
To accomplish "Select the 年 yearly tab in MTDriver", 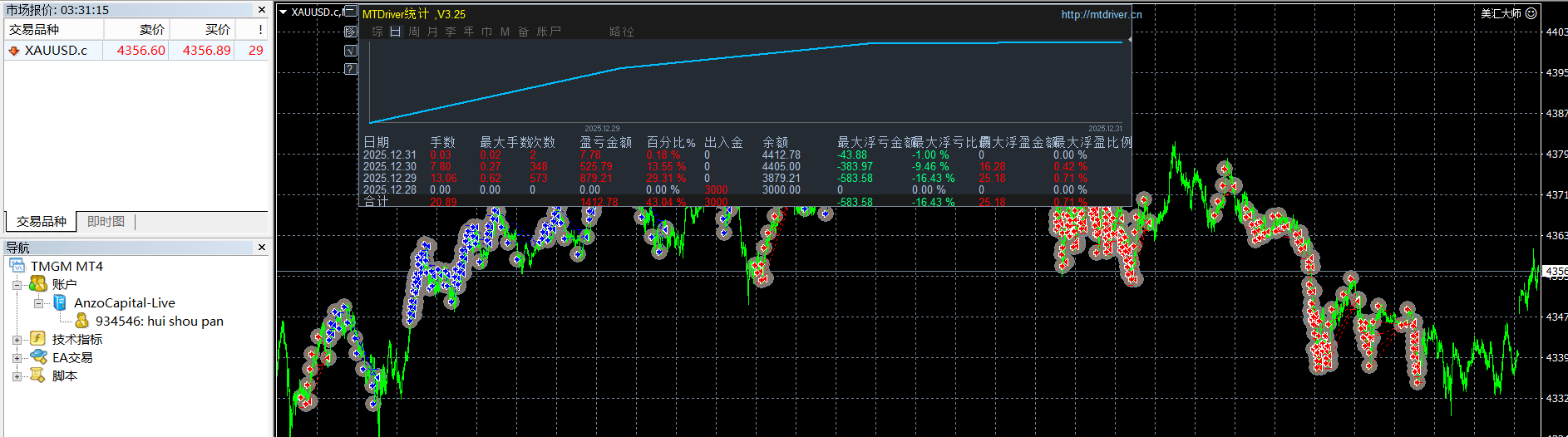I will point(469,32).
